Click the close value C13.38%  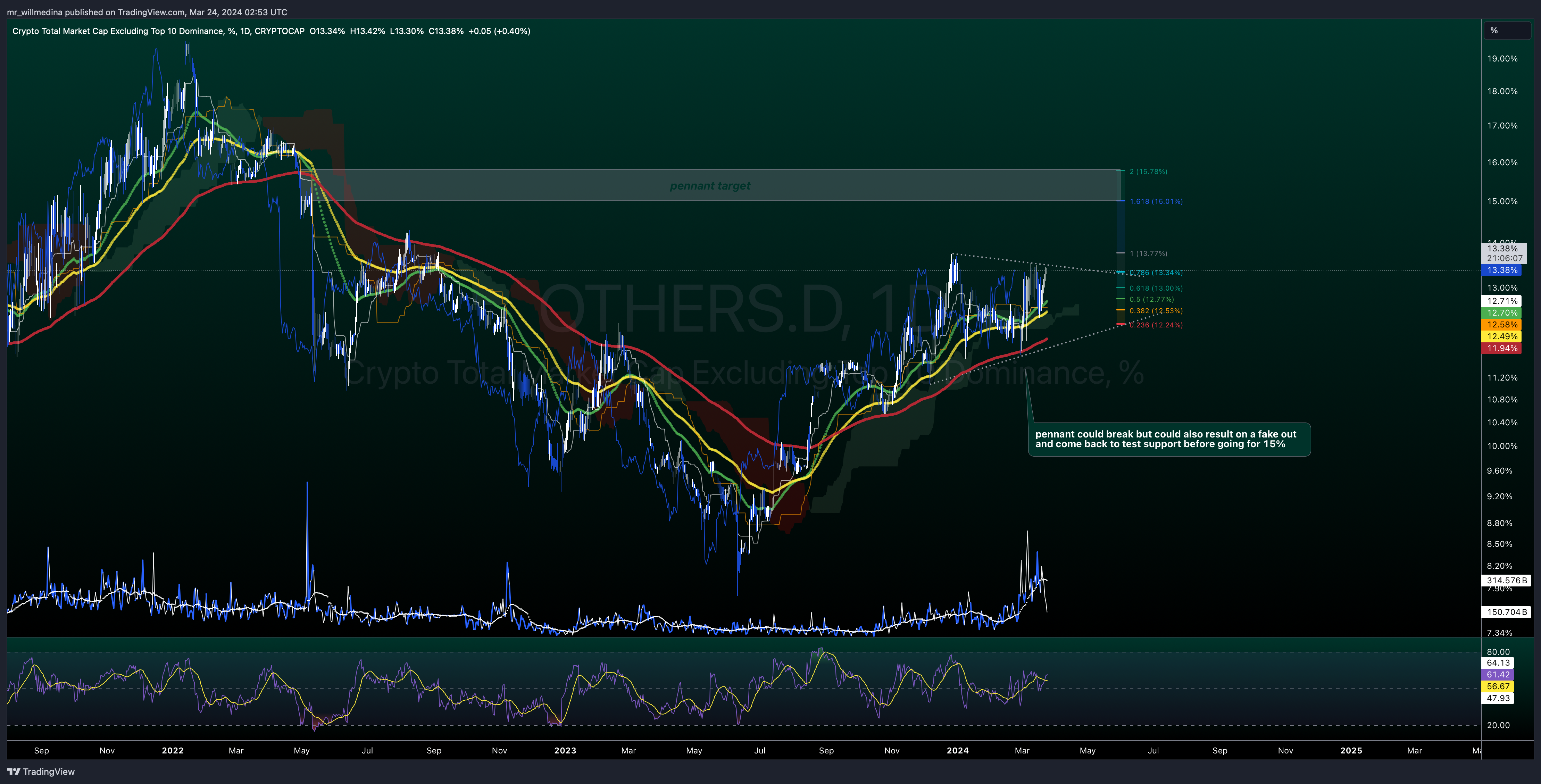click(x=446, y=31)
